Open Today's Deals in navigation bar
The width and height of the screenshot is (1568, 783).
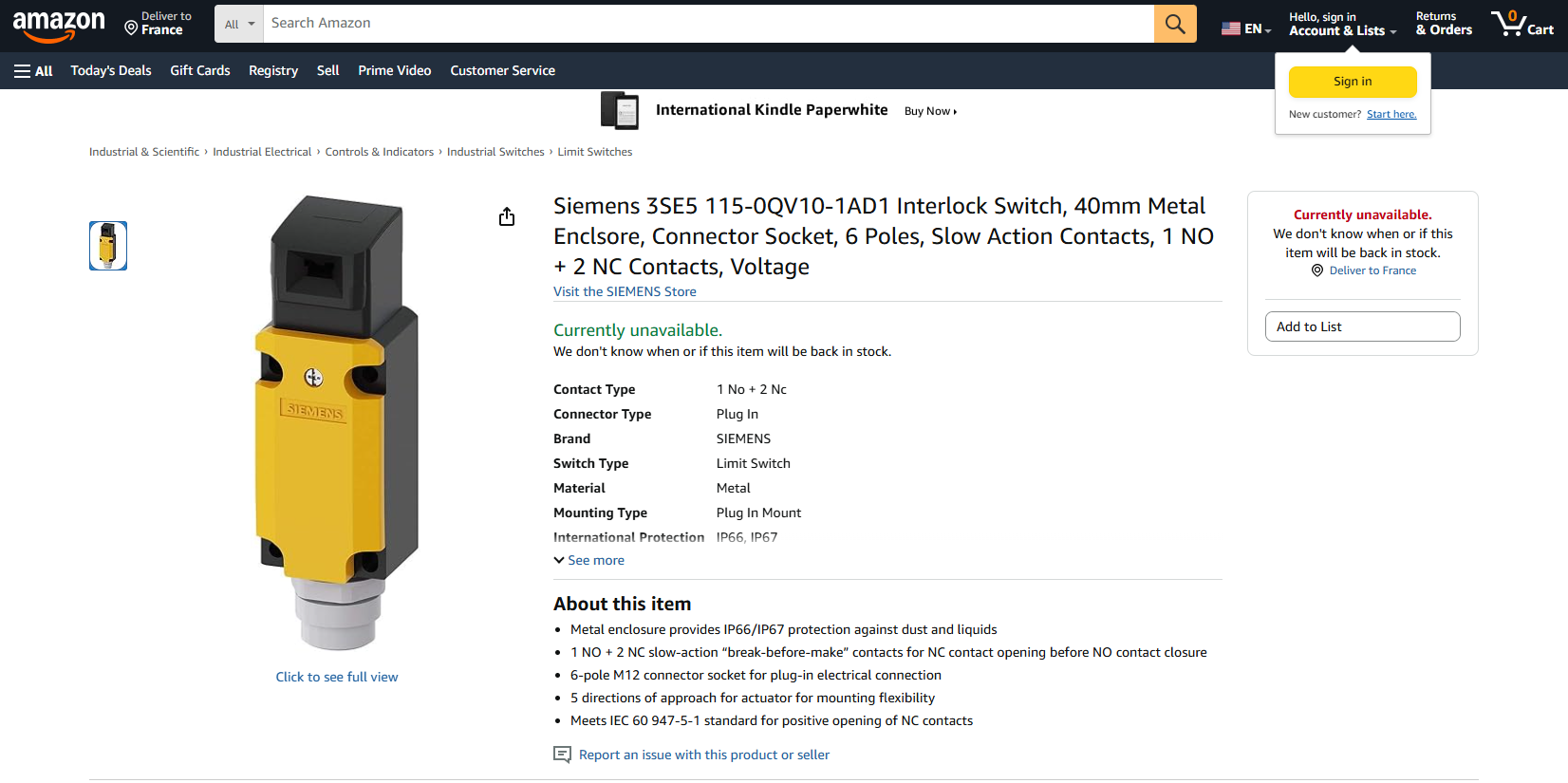[x=111, y=71]
